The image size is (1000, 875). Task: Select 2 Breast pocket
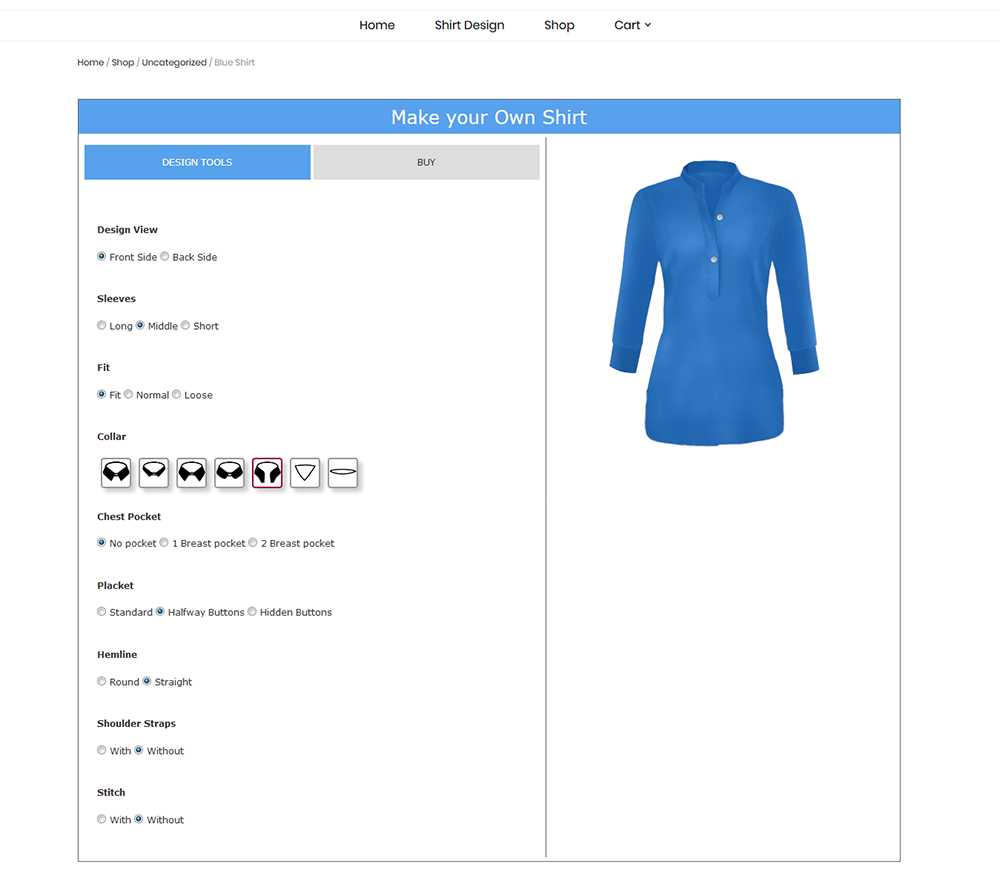253,543
